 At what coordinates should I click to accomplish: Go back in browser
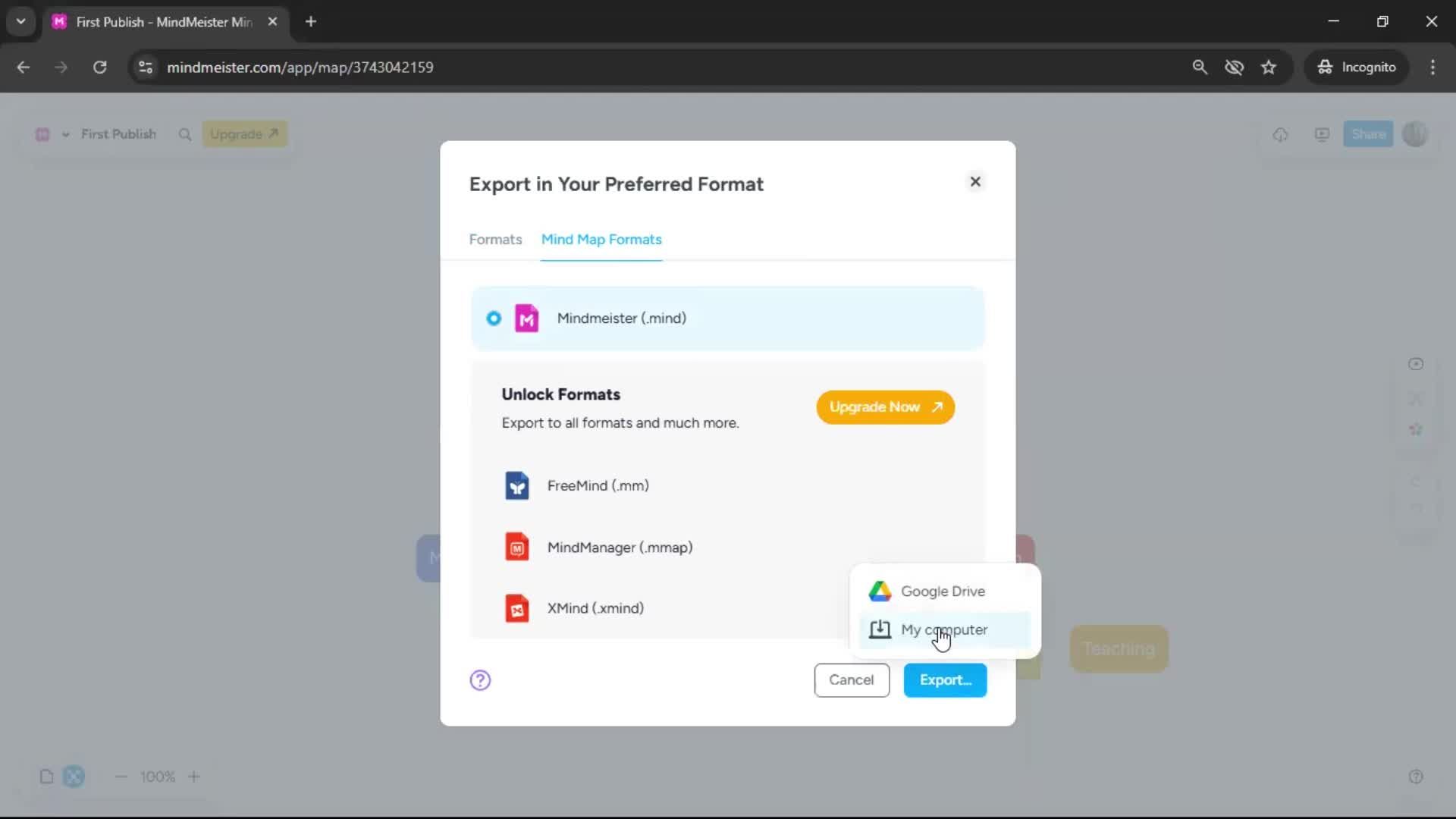pyautogui.click(x=24, y=67)
